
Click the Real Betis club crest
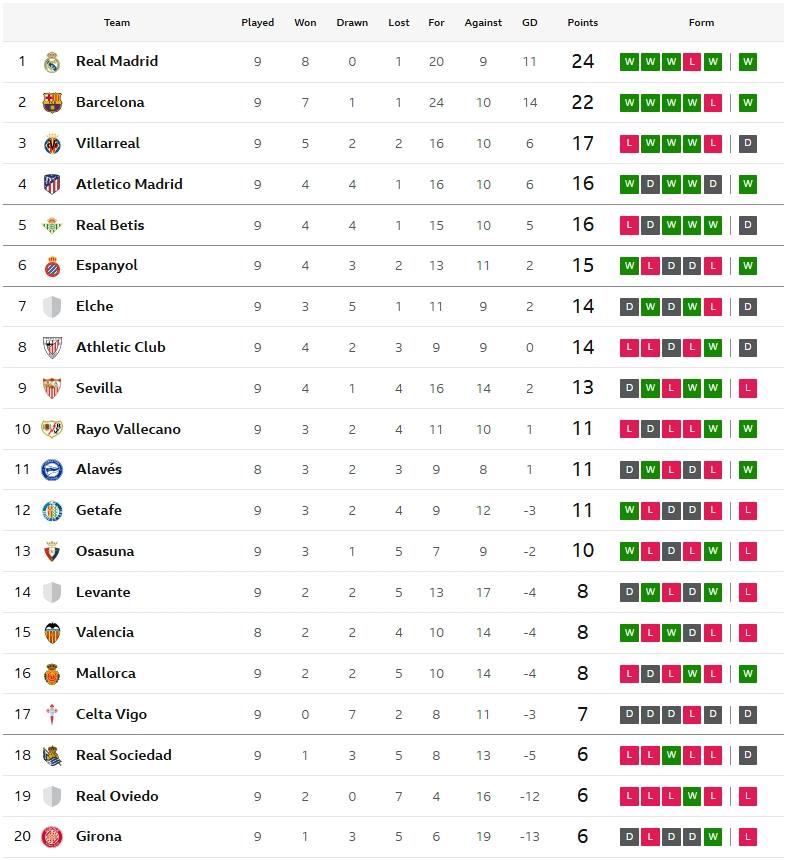coord(52,226)
